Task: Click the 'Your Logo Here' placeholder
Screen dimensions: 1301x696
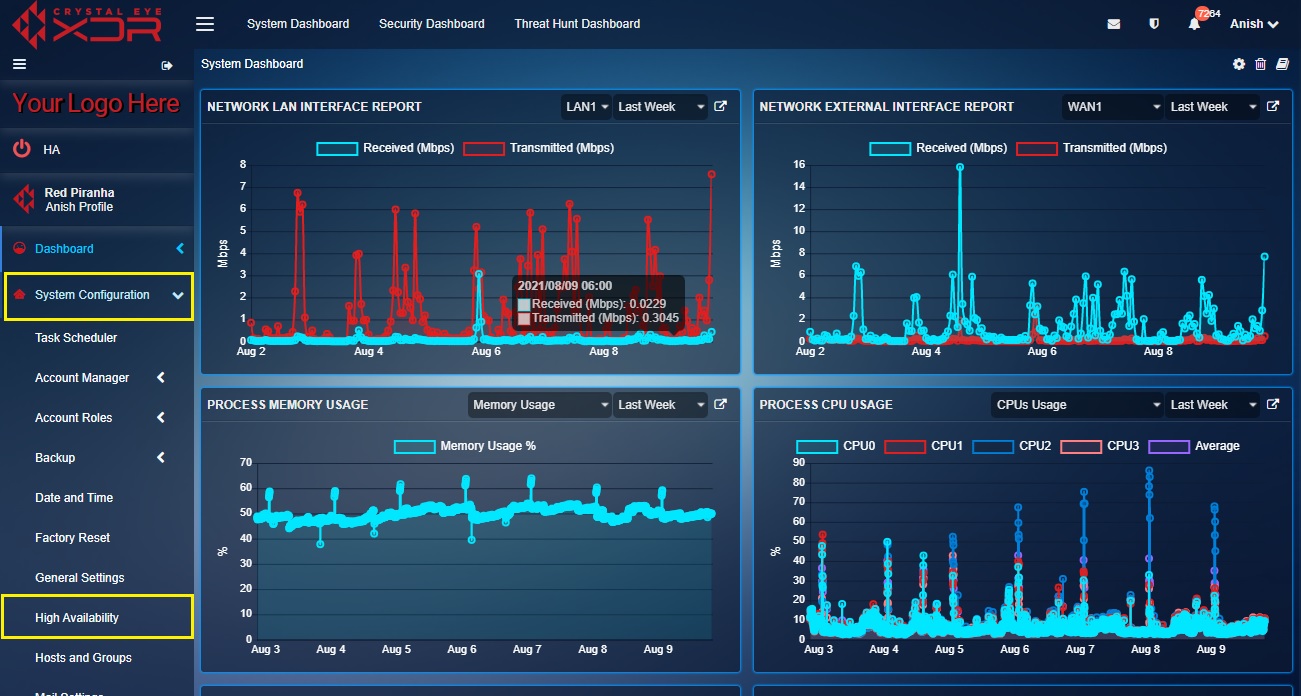Action: pyautogui.click(x=96, y=103)
